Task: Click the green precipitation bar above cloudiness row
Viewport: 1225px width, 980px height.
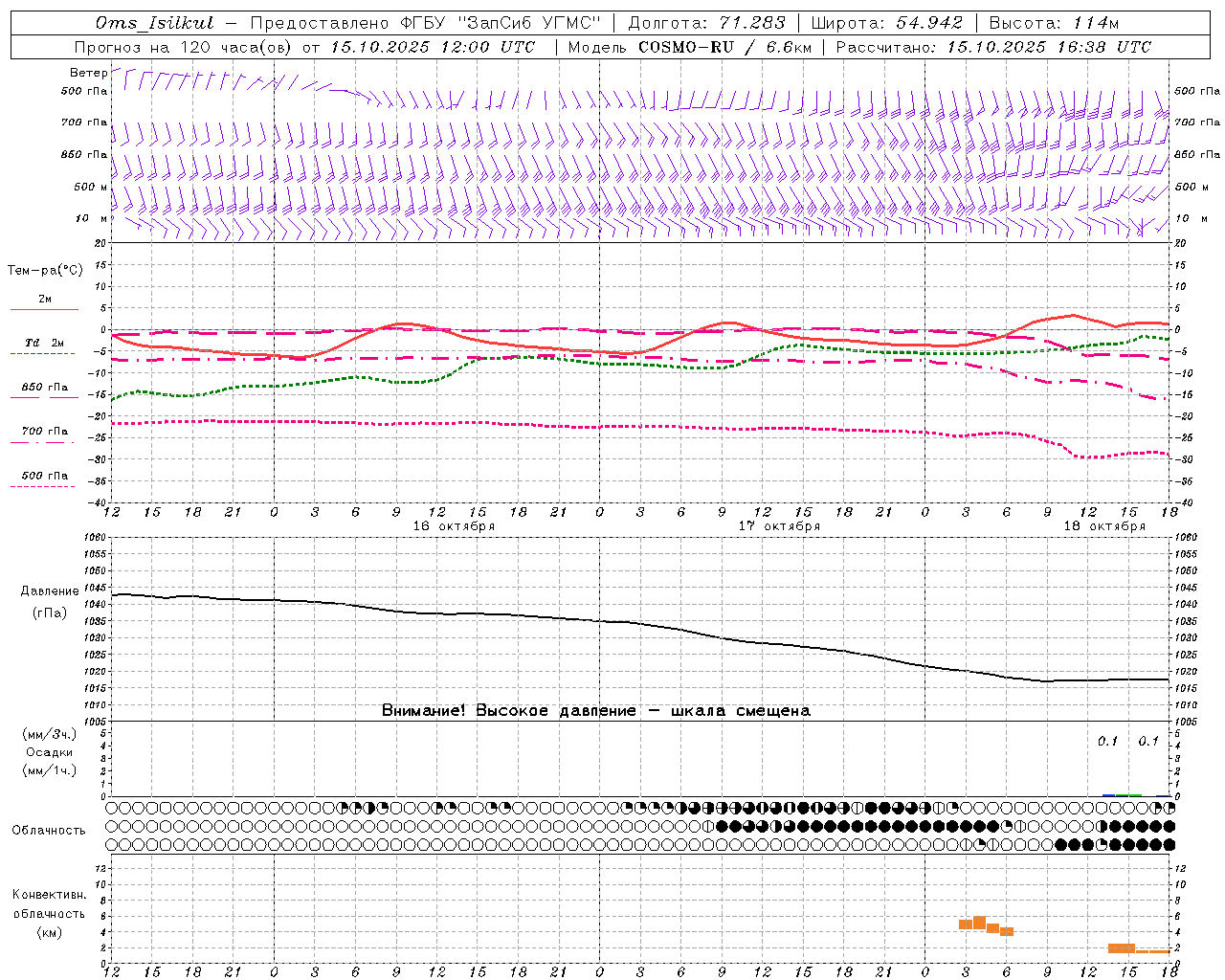Action: click(x=1128, y=795)
